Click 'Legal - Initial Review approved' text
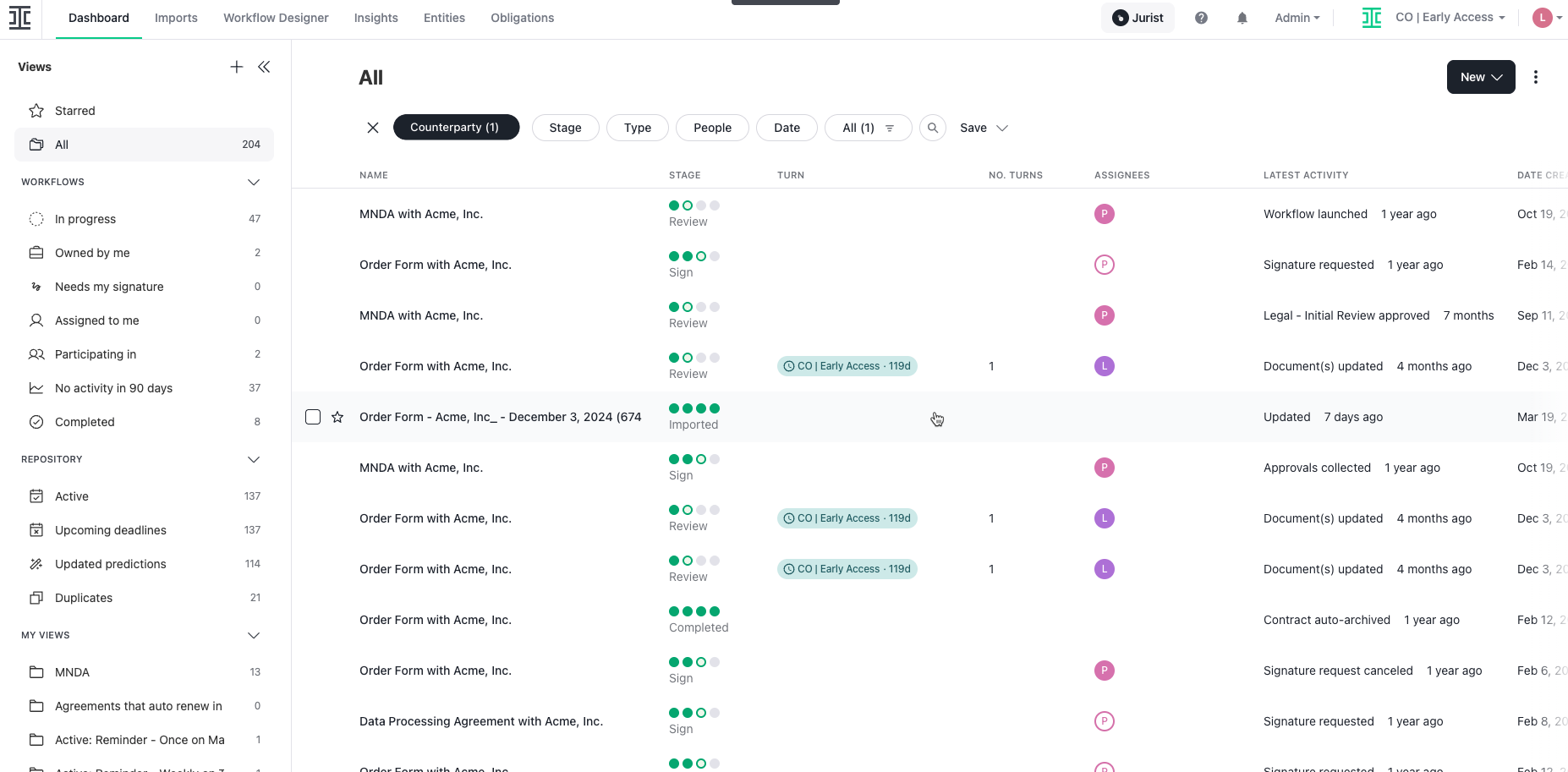The width and height of the screenshot is (1568, 772). (1346, 315)
